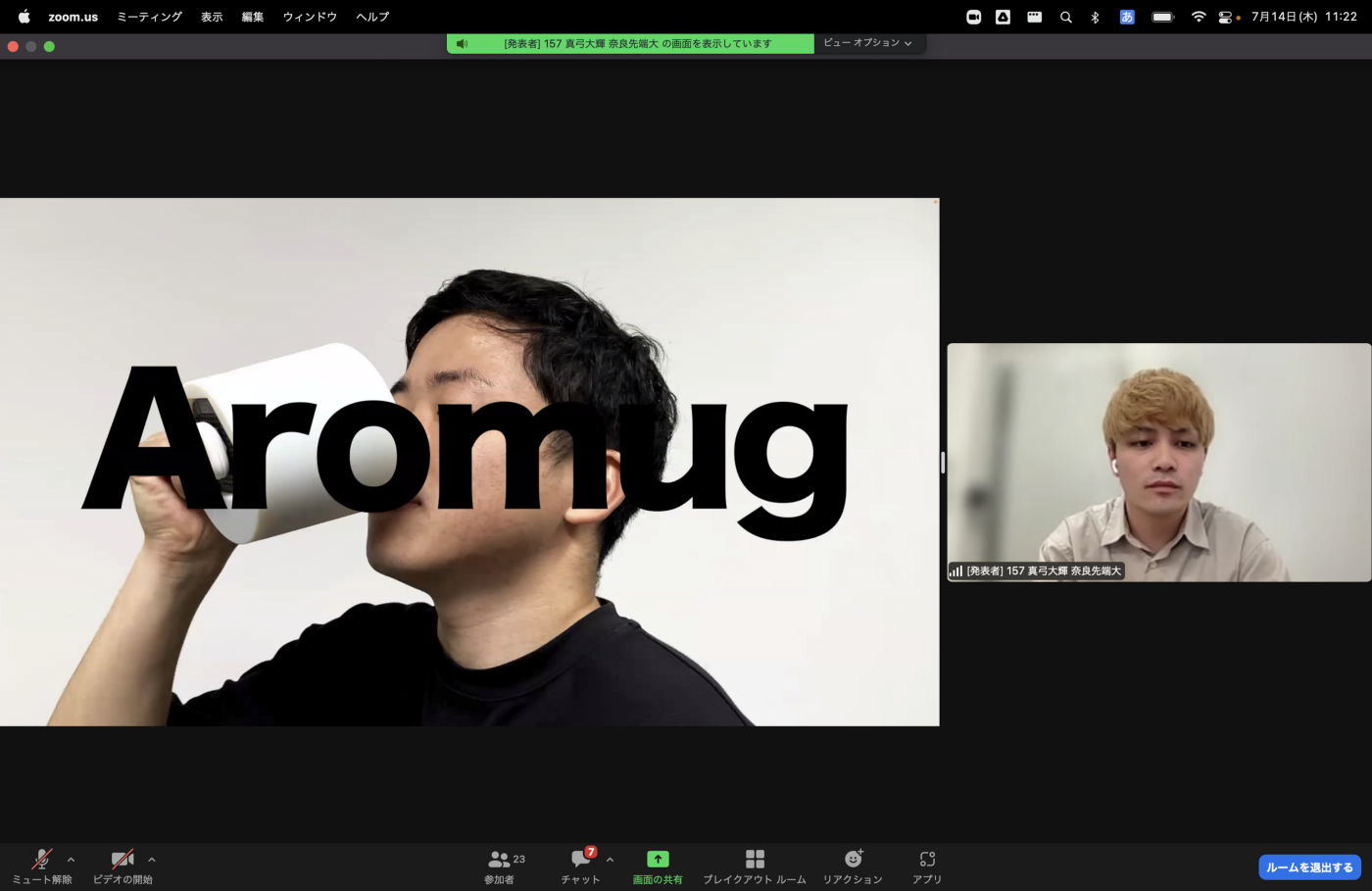The image size is (1372, 891).
Task: Open ブレイクアウト ルーム breakout rooms
Action: click(x=755, y=860)
